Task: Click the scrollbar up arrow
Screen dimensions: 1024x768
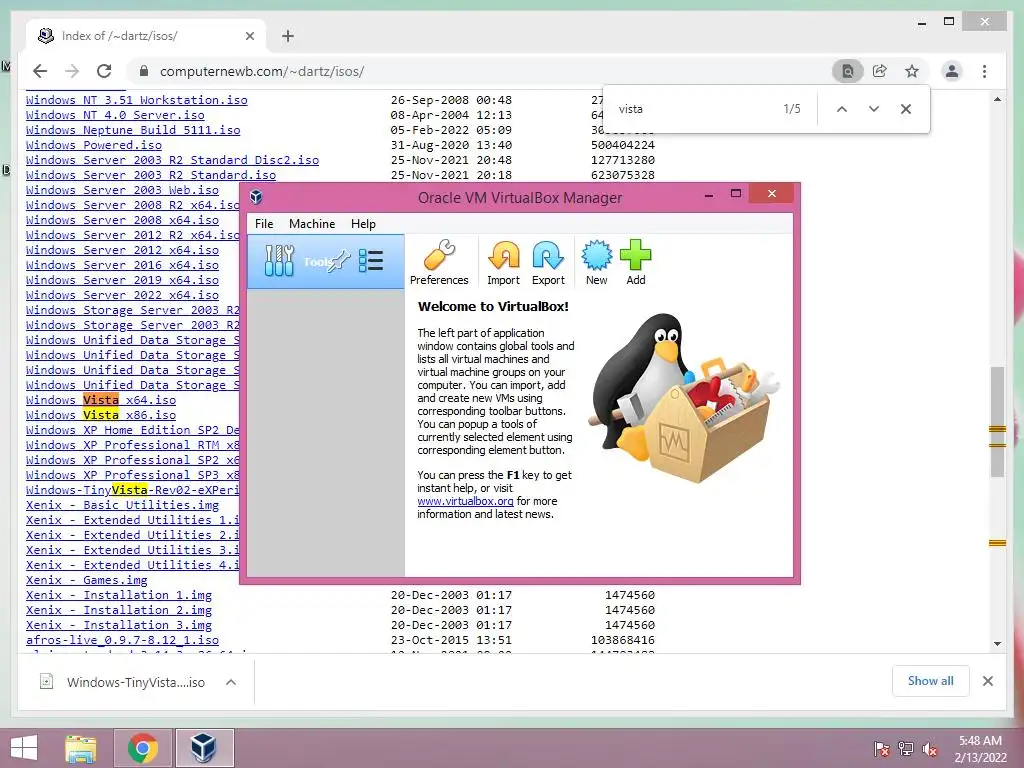Action: pyautogui.click(x=997, y=99)
